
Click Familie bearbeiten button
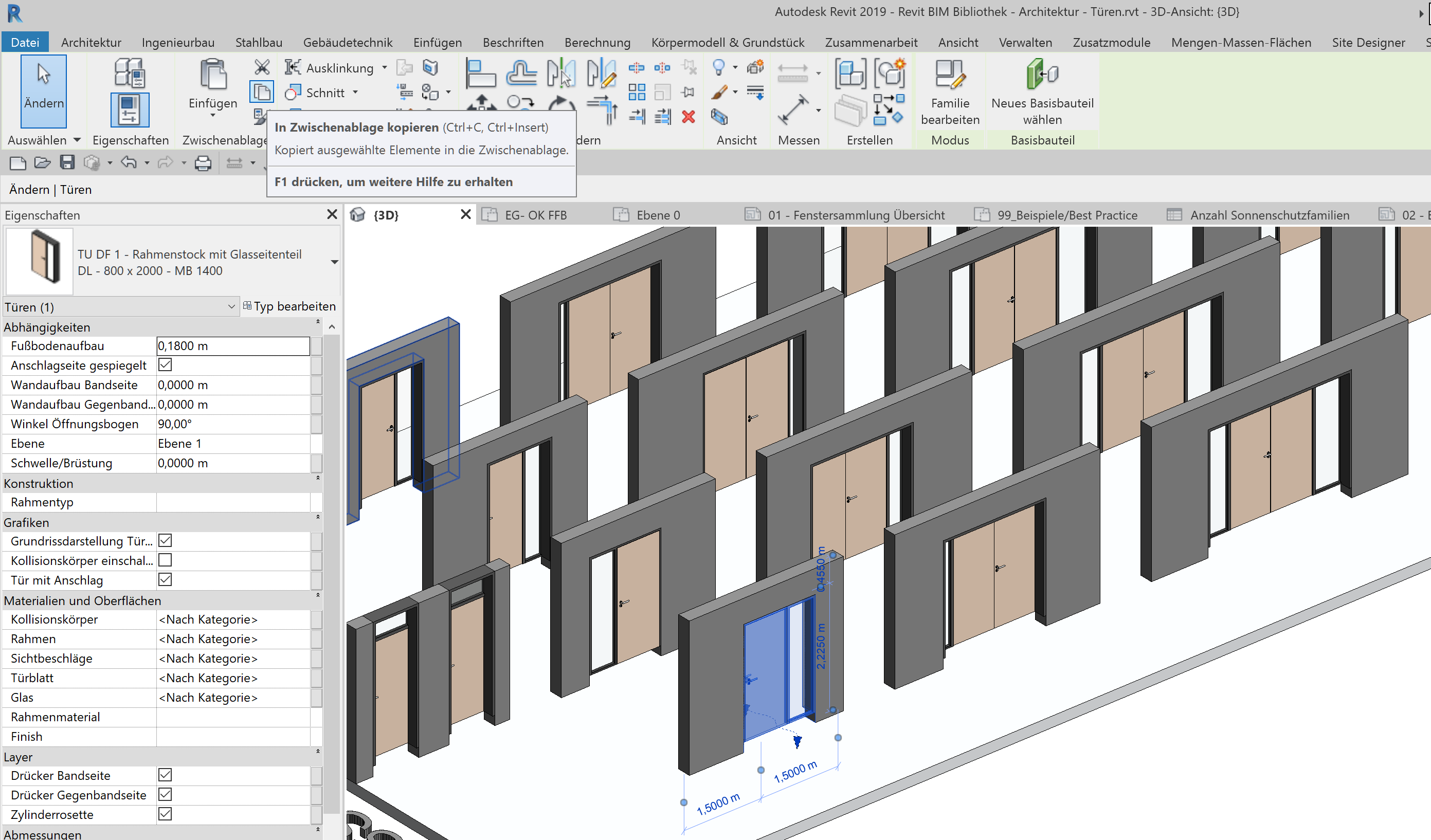(950, 91)
